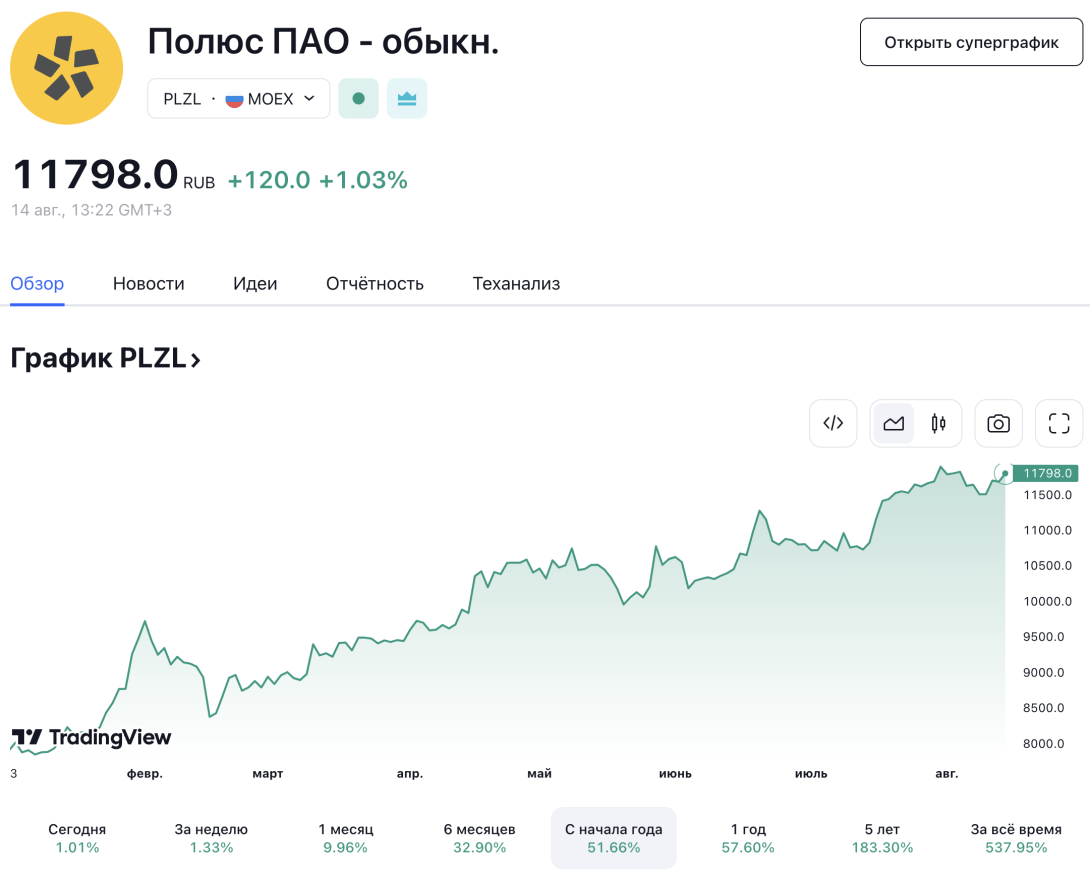Select the За всё время range
This screenshot has width=1090, height=870.
(x=1016, y=838)
